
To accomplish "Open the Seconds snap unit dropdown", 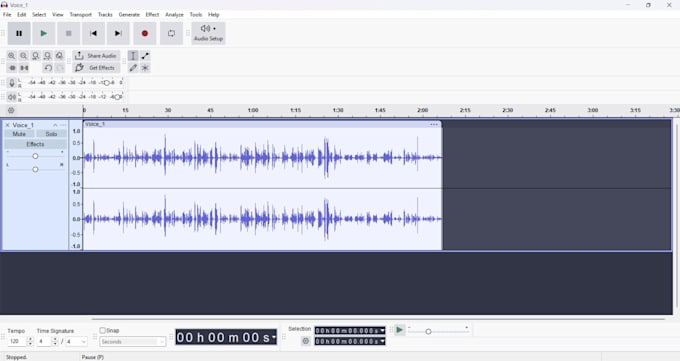I will pyautogui.click(x=133, y=342).
